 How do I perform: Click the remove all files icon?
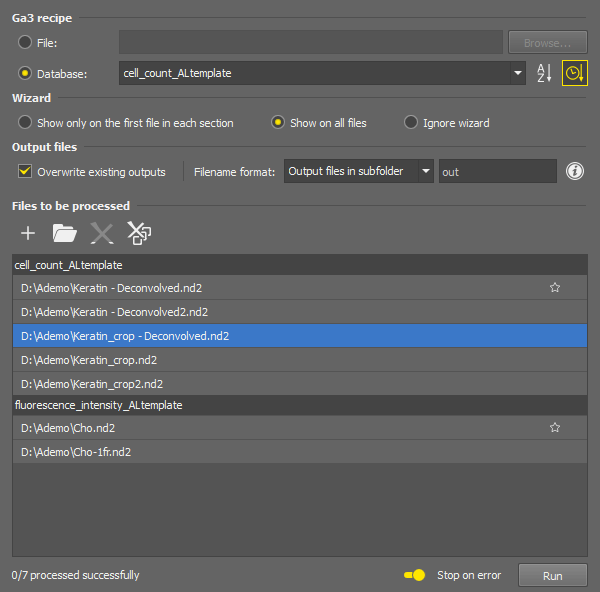tap(139, 233)
